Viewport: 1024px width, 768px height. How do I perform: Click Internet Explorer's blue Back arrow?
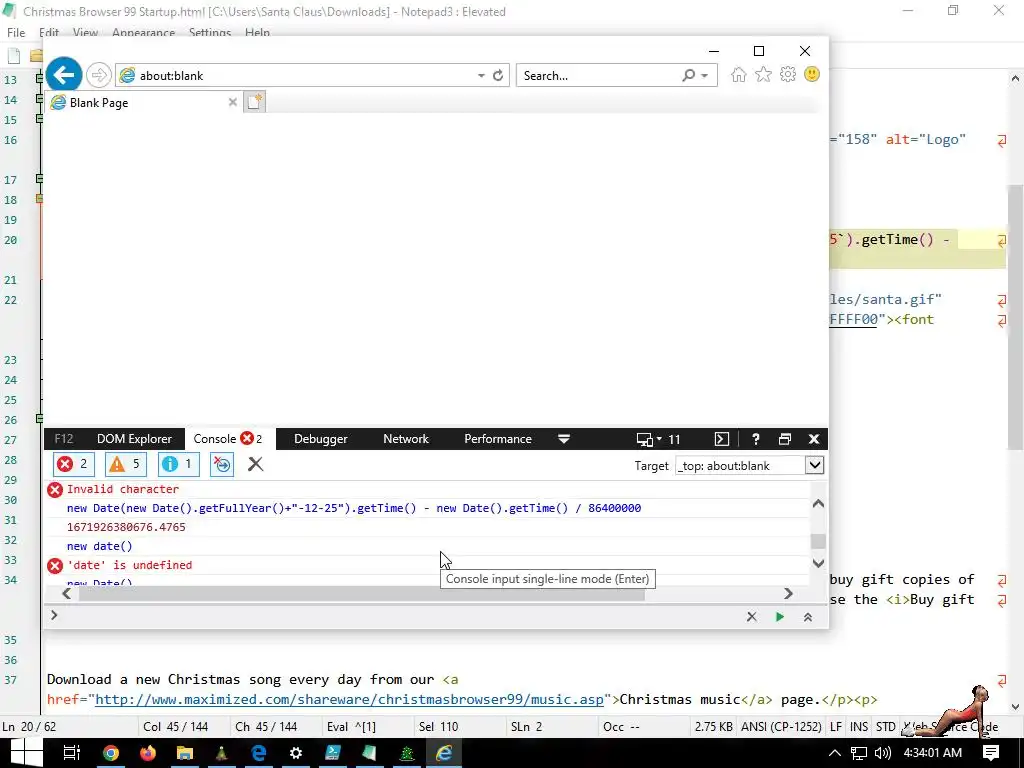64,75
